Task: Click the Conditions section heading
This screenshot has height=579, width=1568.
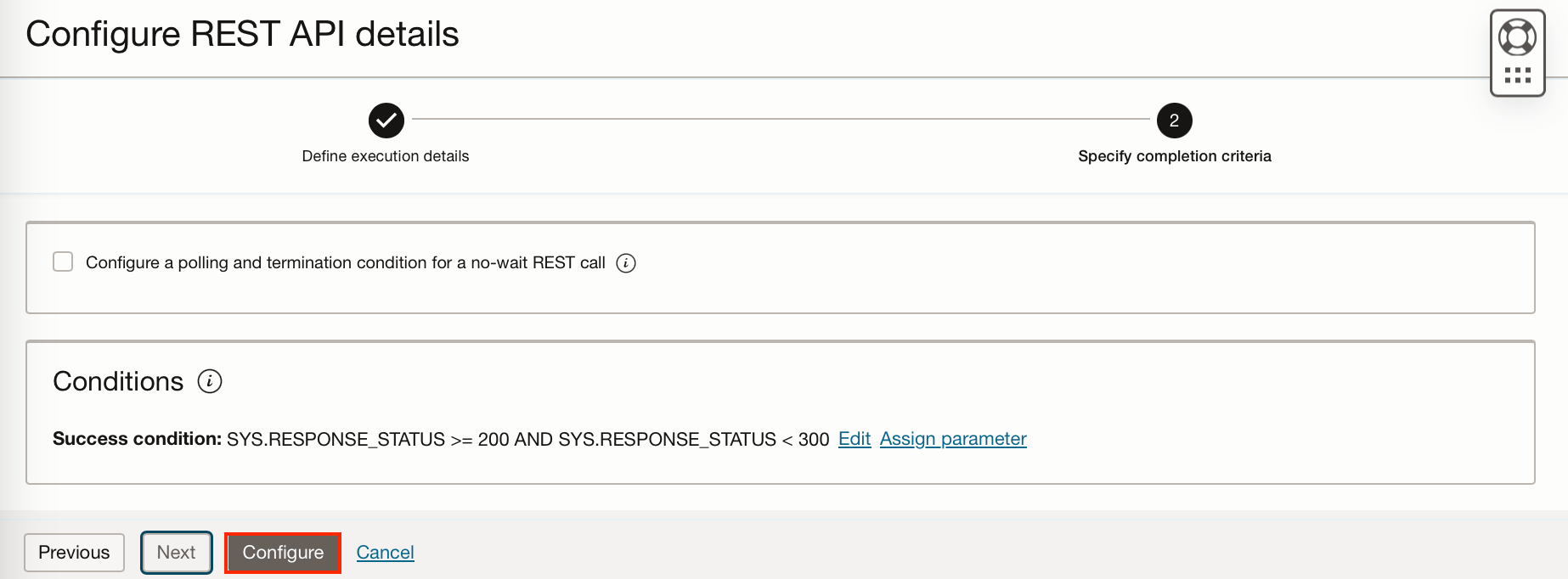Action: (x=119, y=381)
